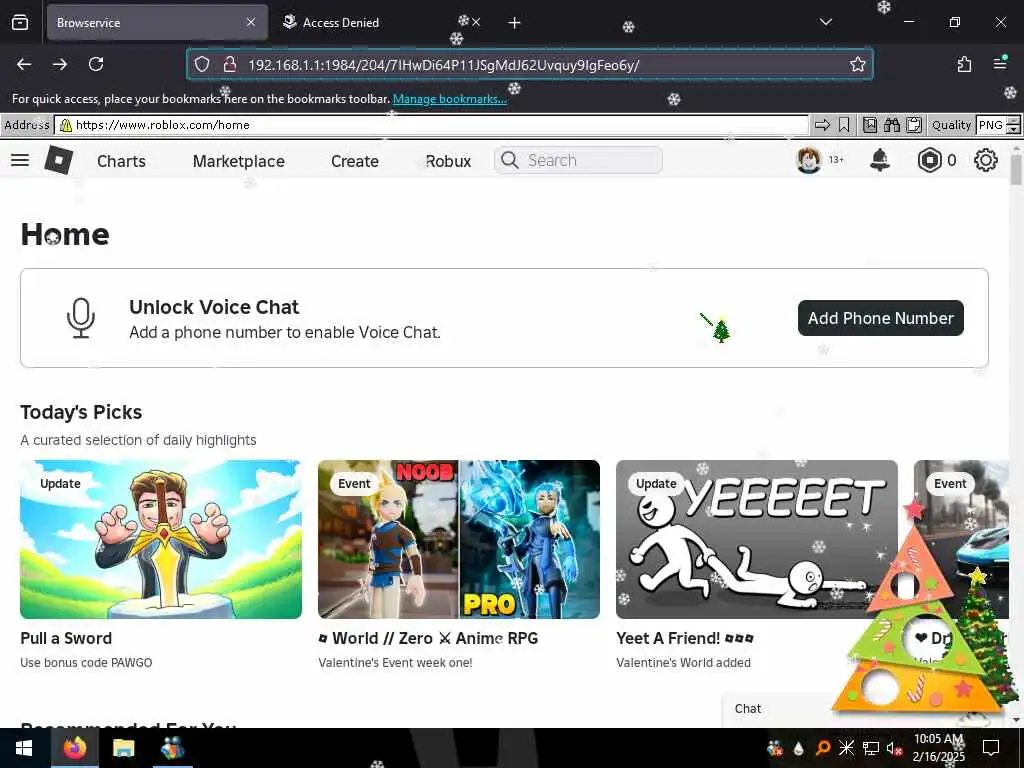The image size is (1024, 768).
Task: Open the Pull a Sword title
Action: (66, 638)
